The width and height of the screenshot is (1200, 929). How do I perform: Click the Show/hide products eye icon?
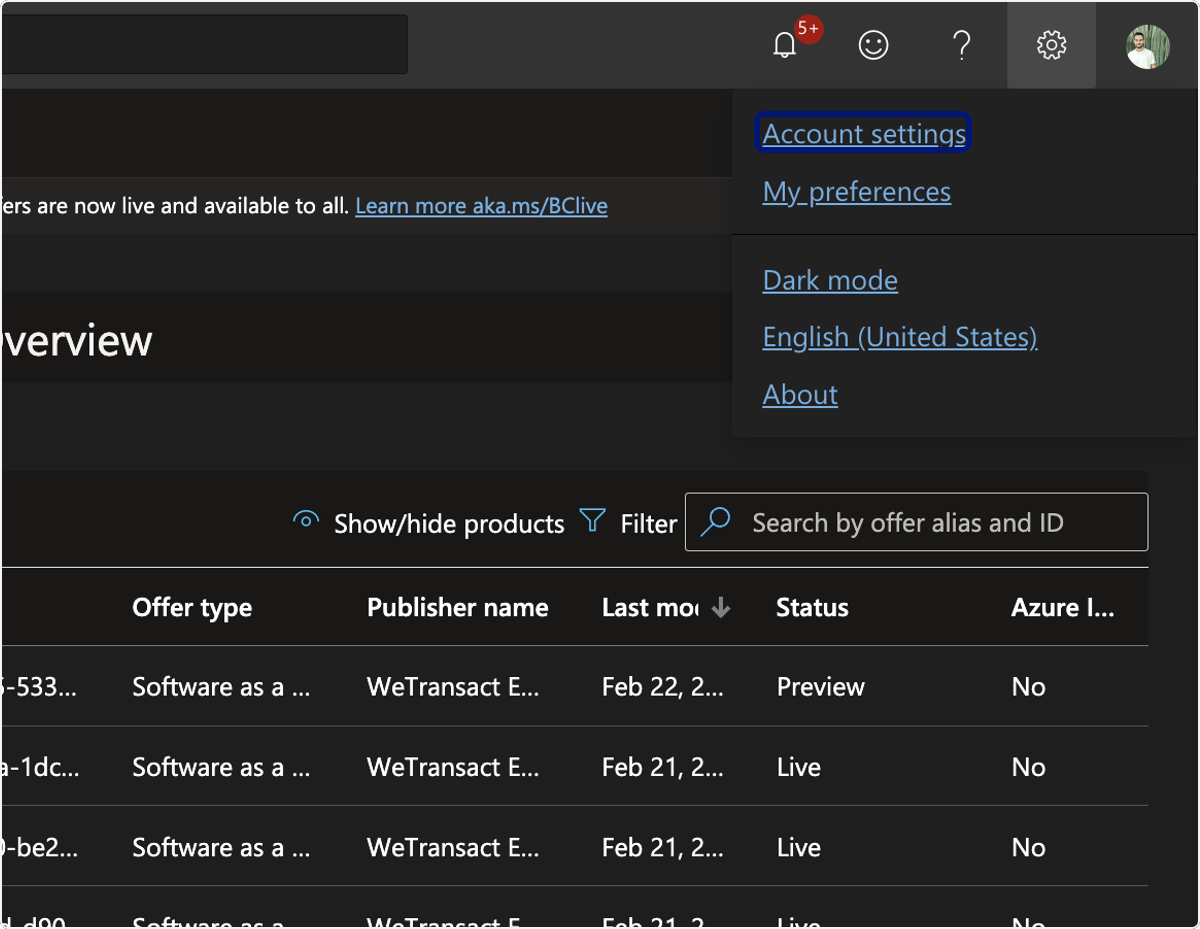pyautogui.click(x=306, y=520)
